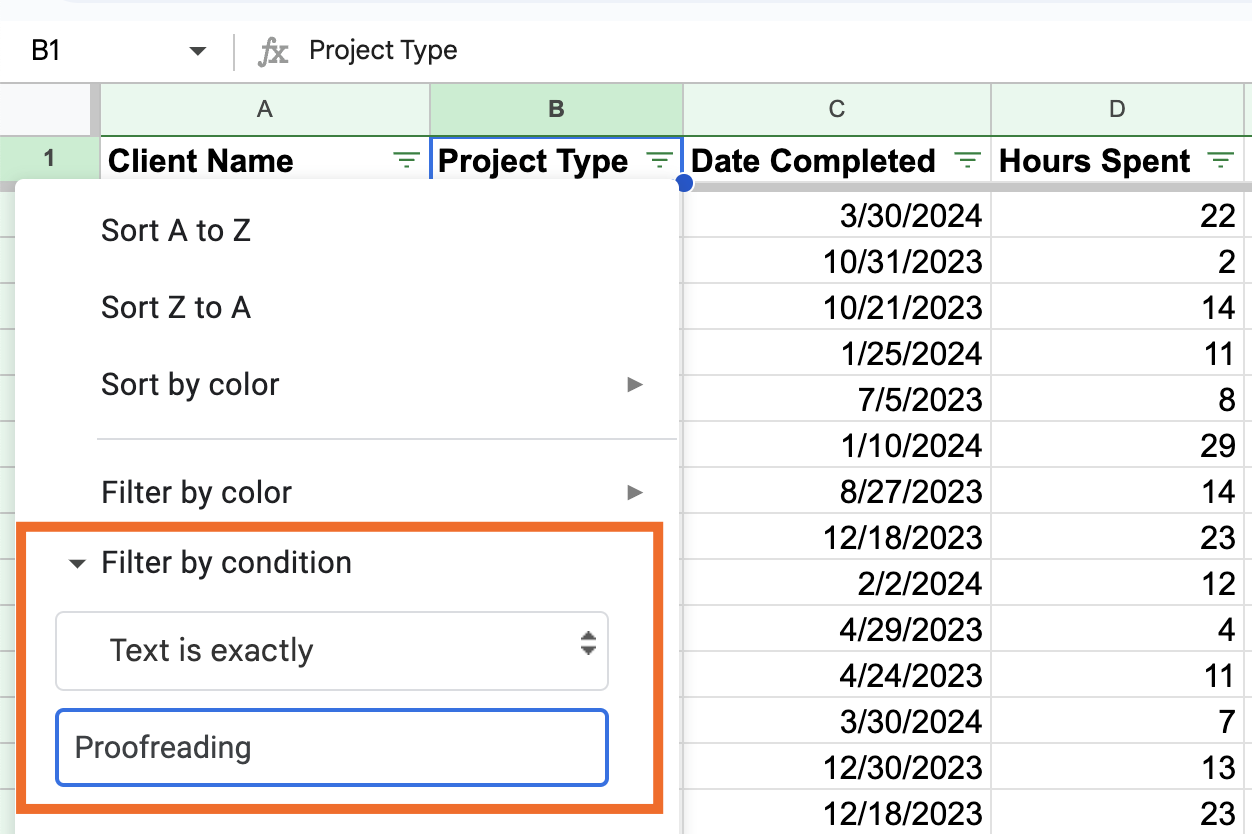
Task: Click hours cell with value 22
Action: point(1117,215)
